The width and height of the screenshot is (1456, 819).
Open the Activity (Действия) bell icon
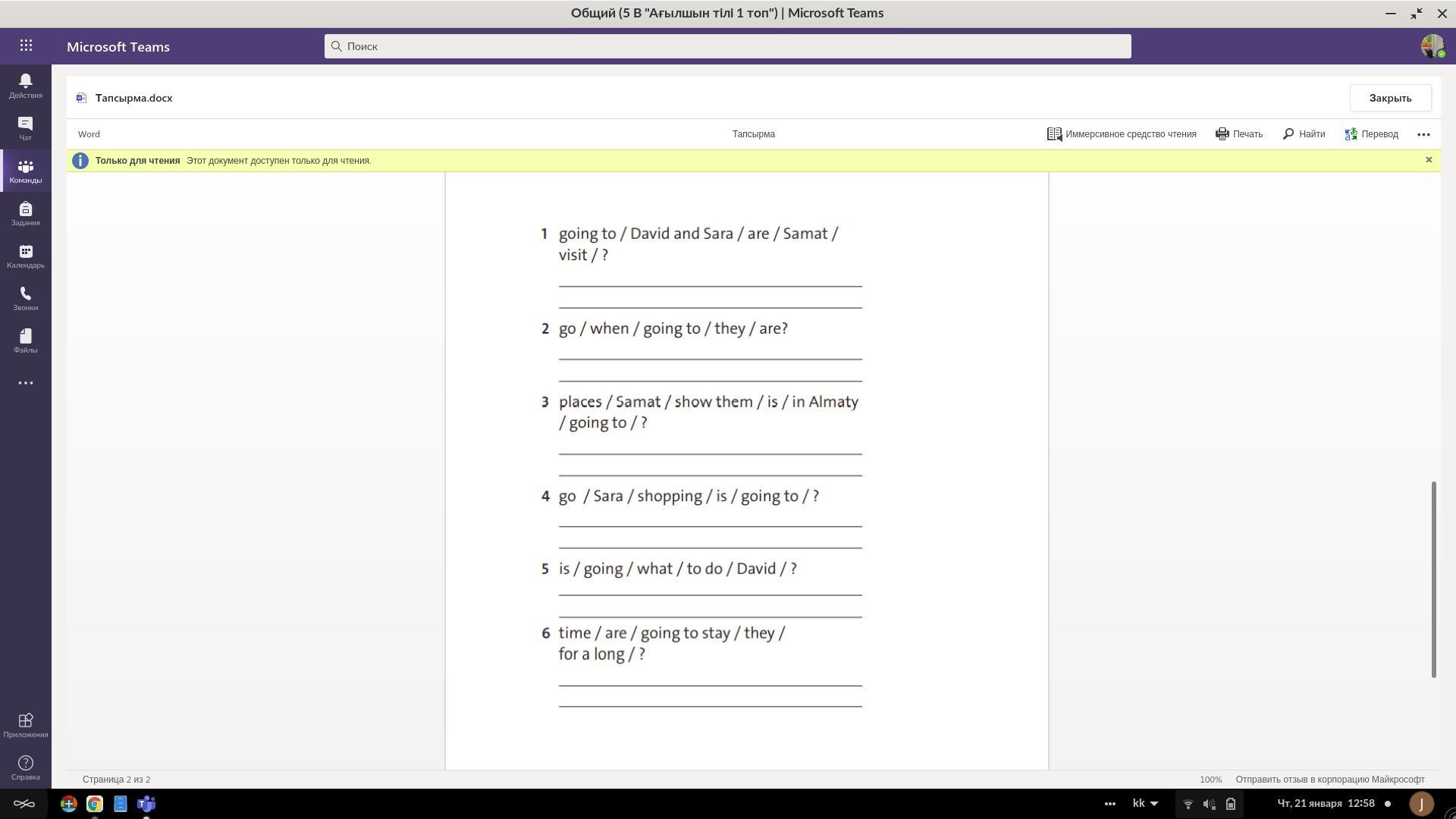pyautogui.click(x=25, y=85)
